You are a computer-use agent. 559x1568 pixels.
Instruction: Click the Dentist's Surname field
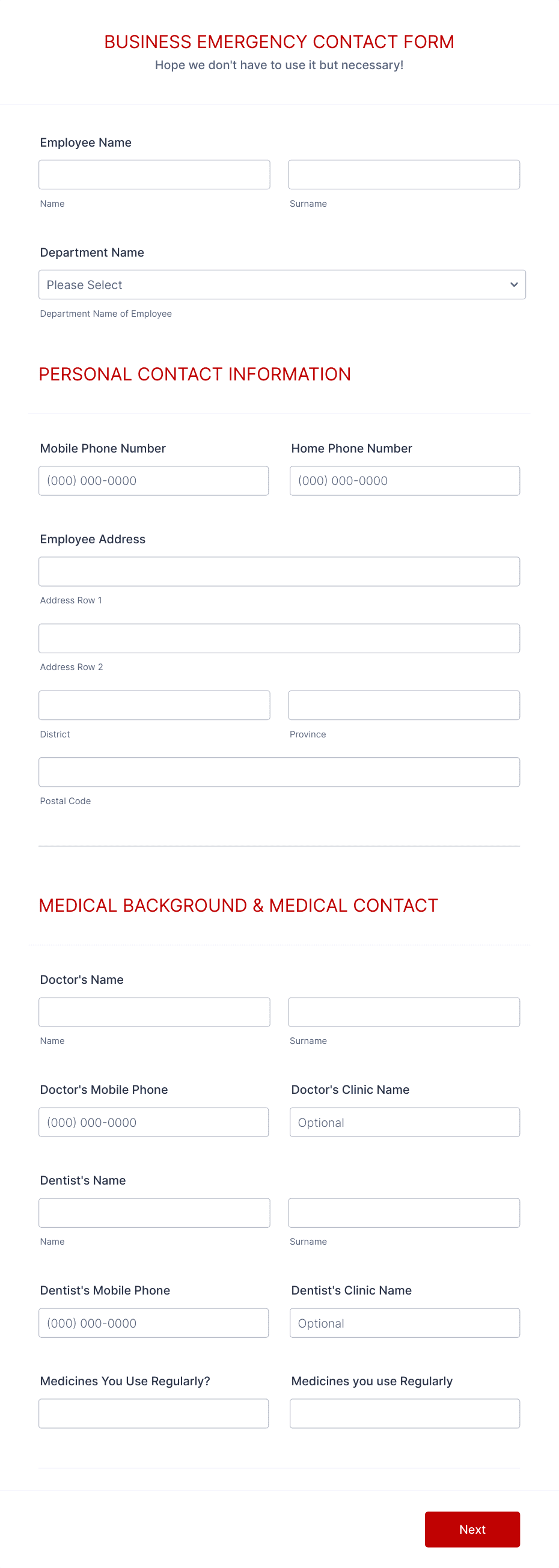pyautogui.click(x=404, y=1213)
